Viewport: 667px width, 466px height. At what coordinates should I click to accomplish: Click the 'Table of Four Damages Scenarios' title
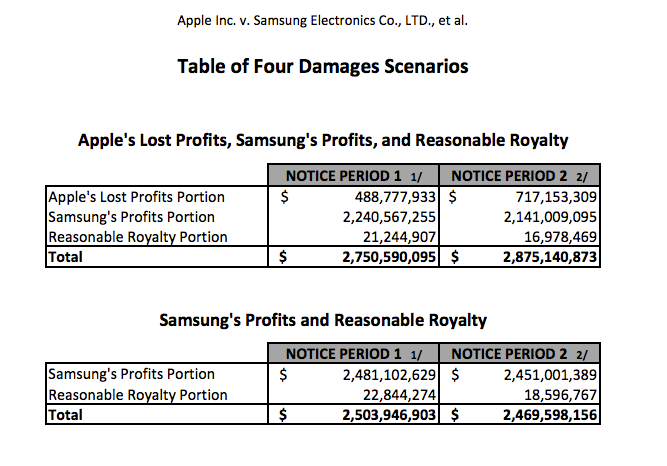pos(323,67)
